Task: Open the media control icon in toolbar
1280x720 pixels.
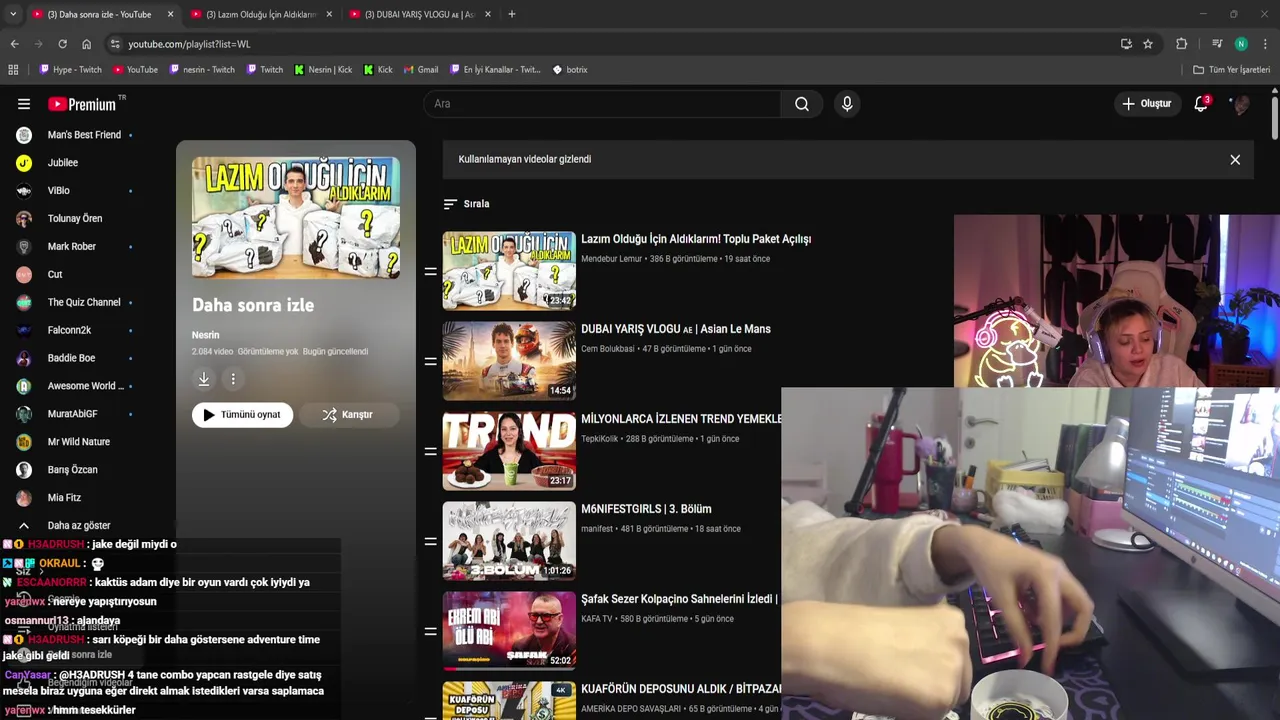Action: point(1217,44)
